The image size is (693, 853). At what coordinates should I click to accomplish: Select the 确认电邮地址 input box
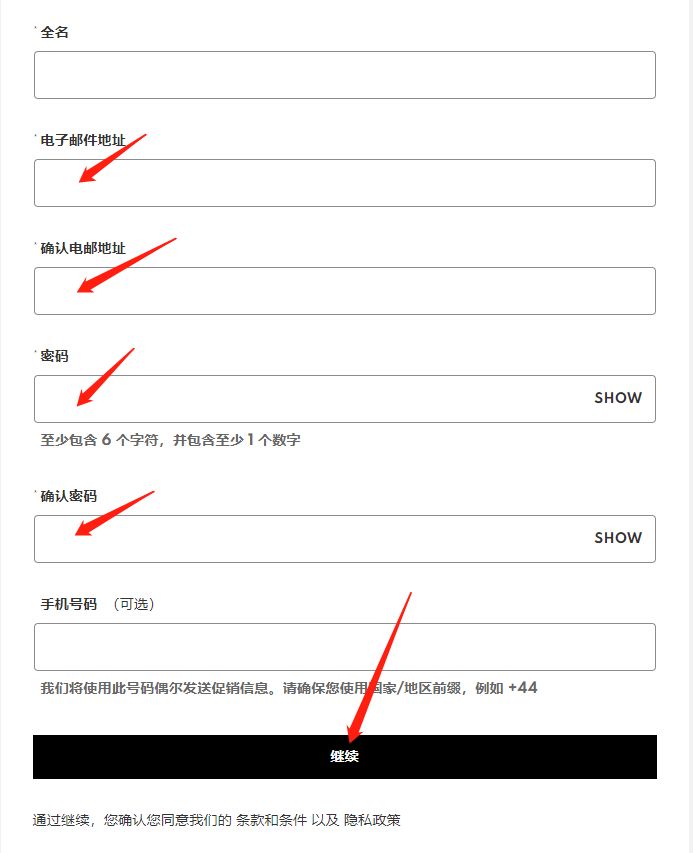344,291
